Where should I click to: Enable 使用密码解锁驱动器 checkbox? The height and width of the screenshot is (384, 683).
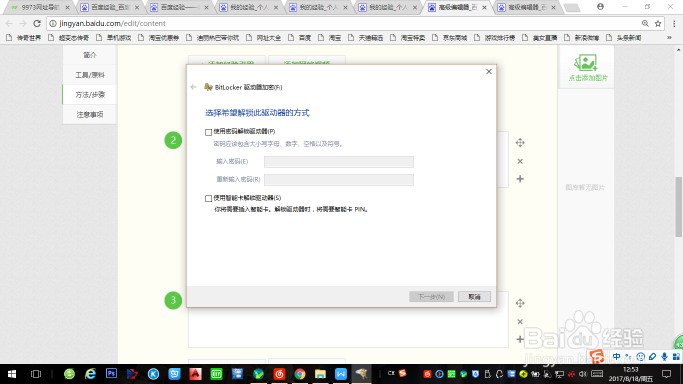click(208, 132)
